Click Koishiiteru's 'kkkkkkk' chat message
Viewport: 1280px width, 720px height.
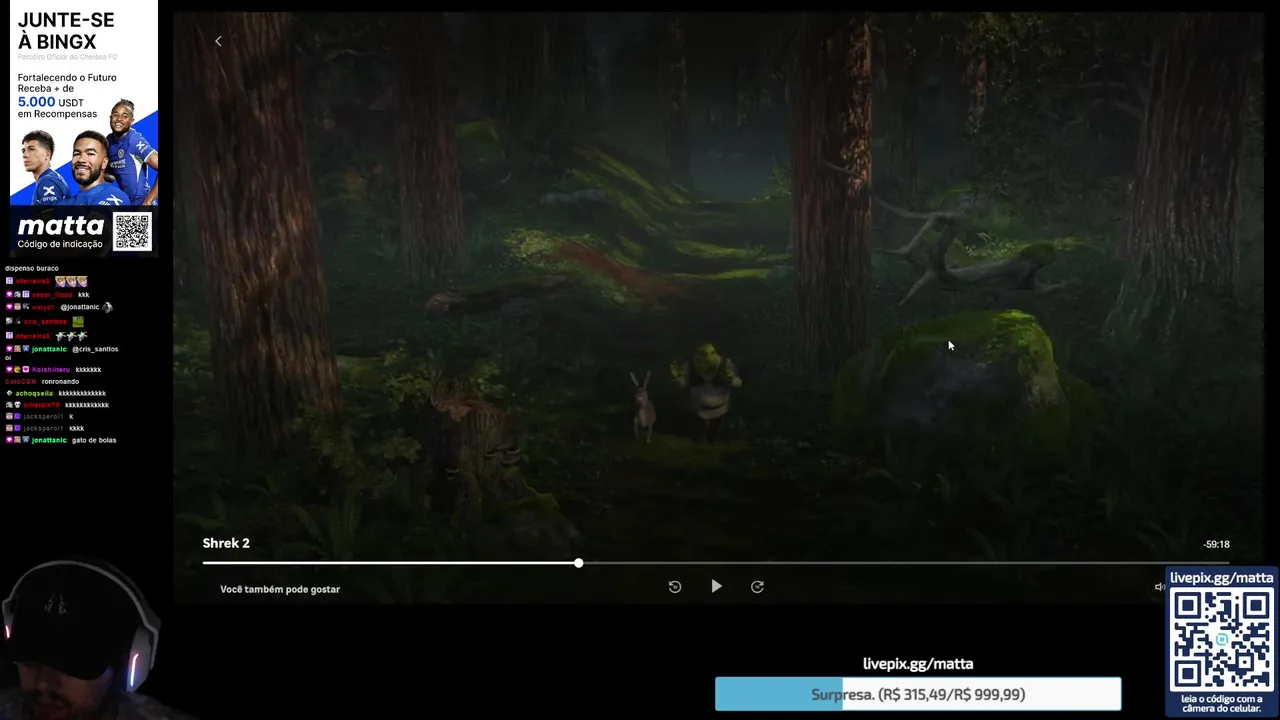click(x=88, y=369)
